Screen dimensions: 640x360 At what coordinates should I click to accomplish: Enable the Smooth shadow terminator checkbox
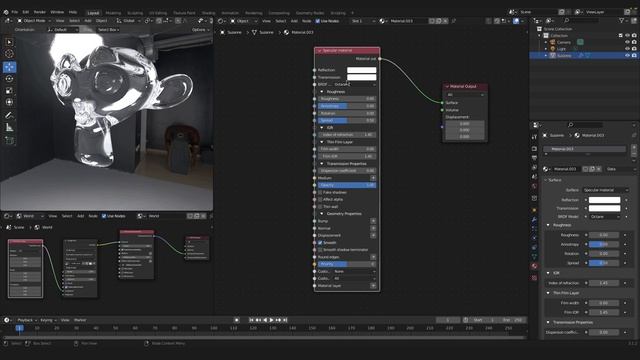coord(320,250)
